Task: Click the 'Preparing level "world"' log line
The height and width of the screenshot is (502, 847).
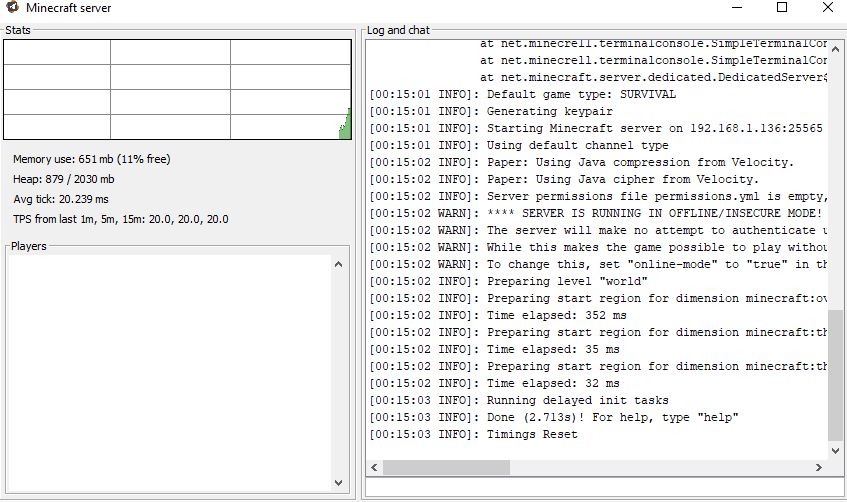Action: tap(508, 281)
